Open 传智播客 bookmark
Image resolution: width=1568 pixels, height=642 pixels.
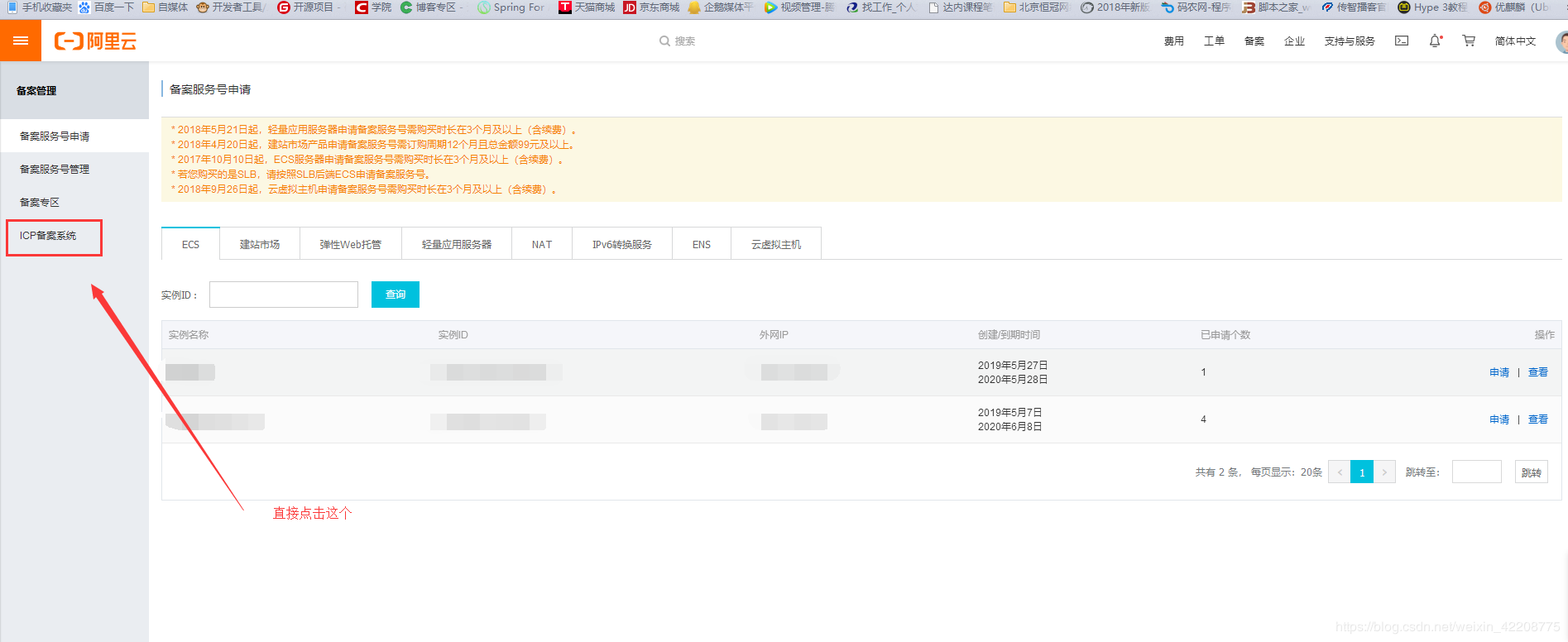click(x=1354, y=7)
